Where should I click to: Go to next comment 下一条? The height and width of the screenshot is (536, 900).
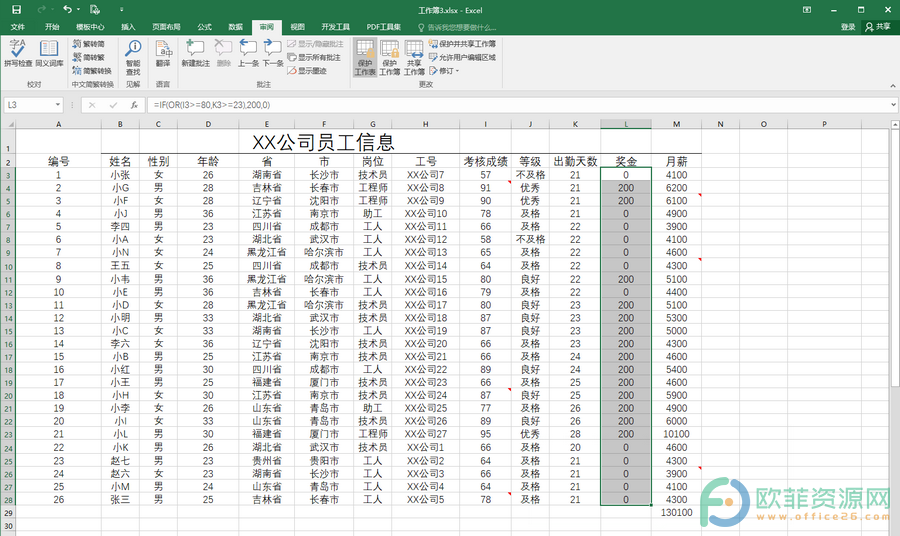273,53
